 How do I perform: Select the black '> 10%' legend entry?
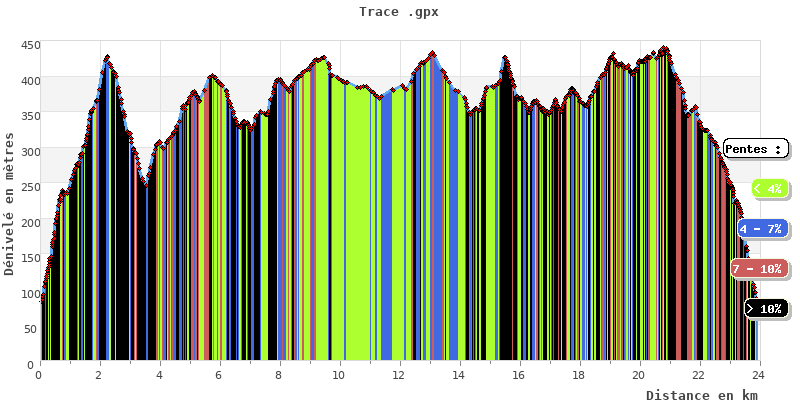pyautogui.click(x=766, y=309)
